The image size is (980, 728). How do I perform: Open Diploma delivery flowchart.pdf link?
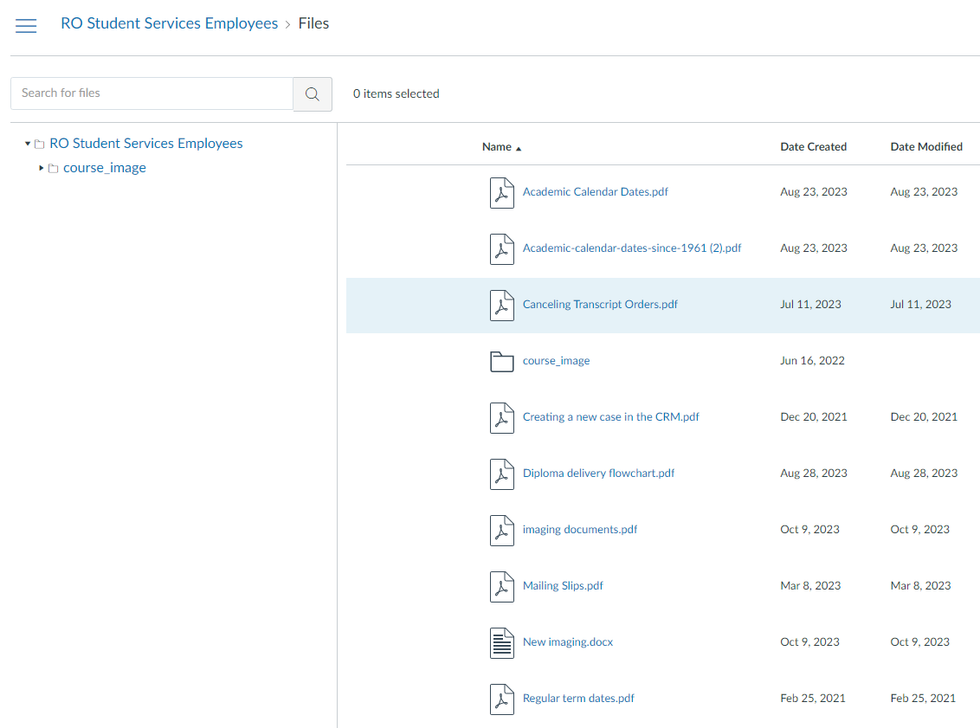[x=599, y=473]
